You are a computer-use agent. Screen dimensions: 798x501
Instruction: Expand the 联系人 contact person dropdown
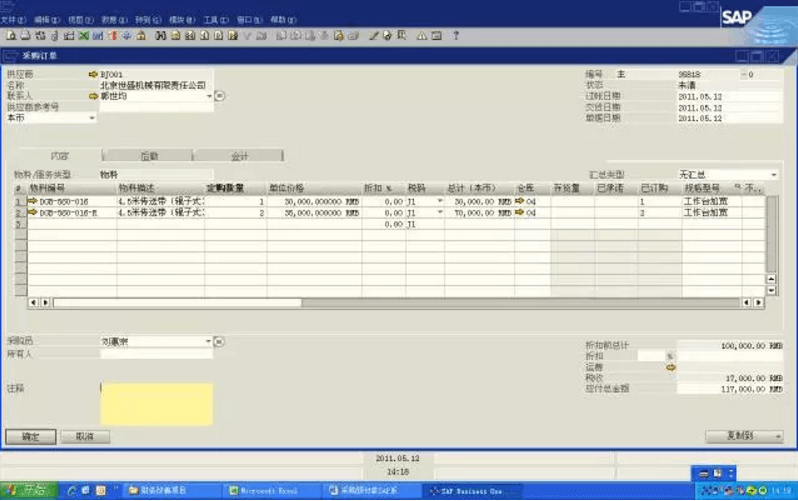(x=209, y=96)
